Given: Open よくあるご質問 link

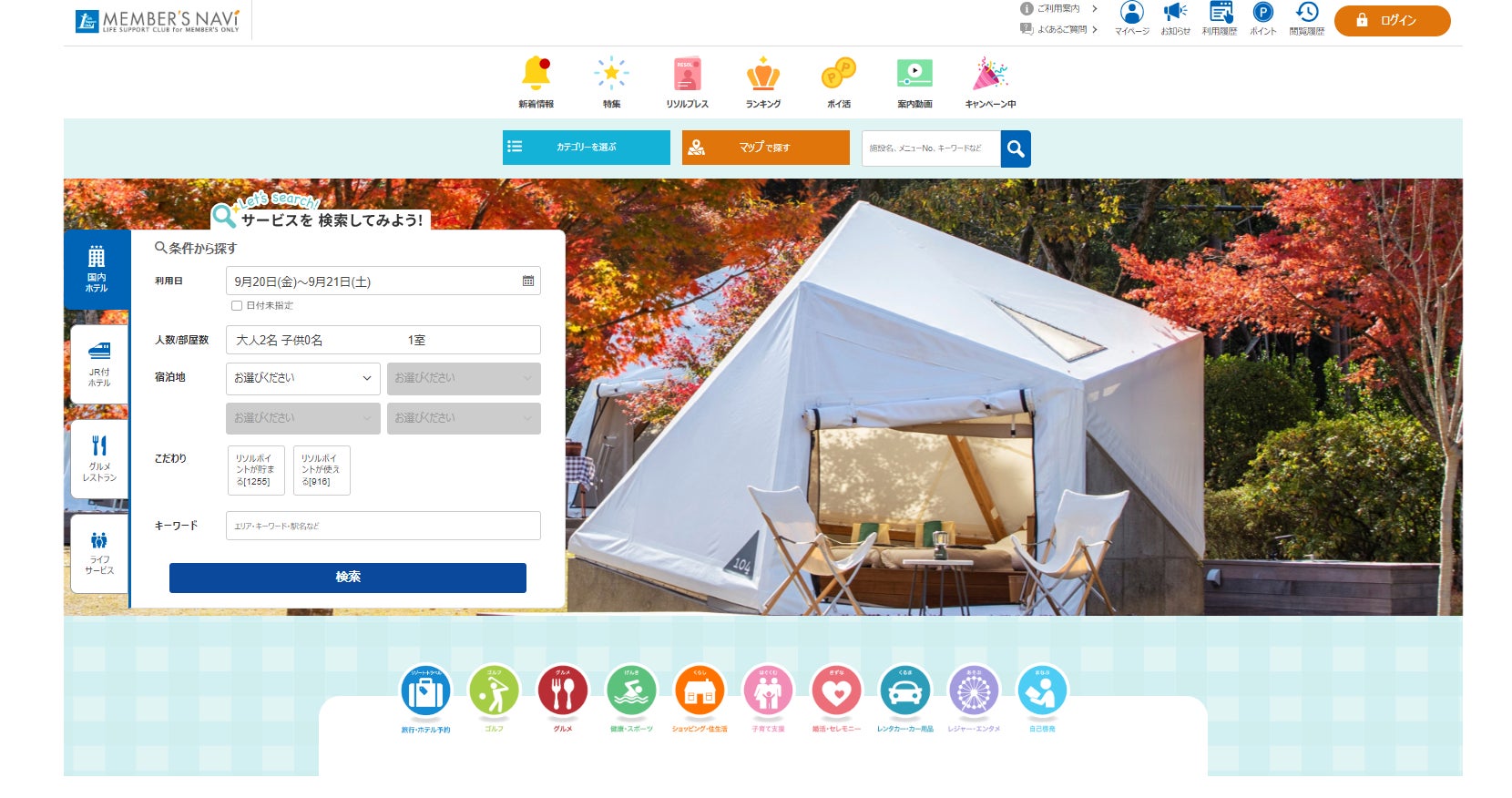Looking at the screenshot, I should coord(1059,29).
